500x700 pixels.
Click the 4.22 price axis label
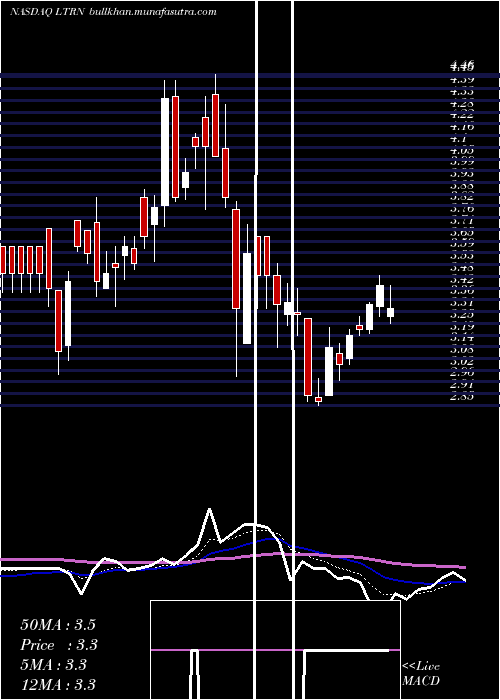pyautogui.click(x=462, y=115)
